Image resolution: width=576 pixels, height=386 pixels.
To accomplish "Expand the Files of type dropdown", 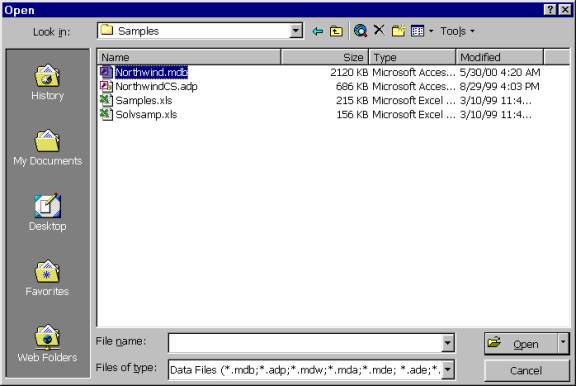I will [447, 369].
